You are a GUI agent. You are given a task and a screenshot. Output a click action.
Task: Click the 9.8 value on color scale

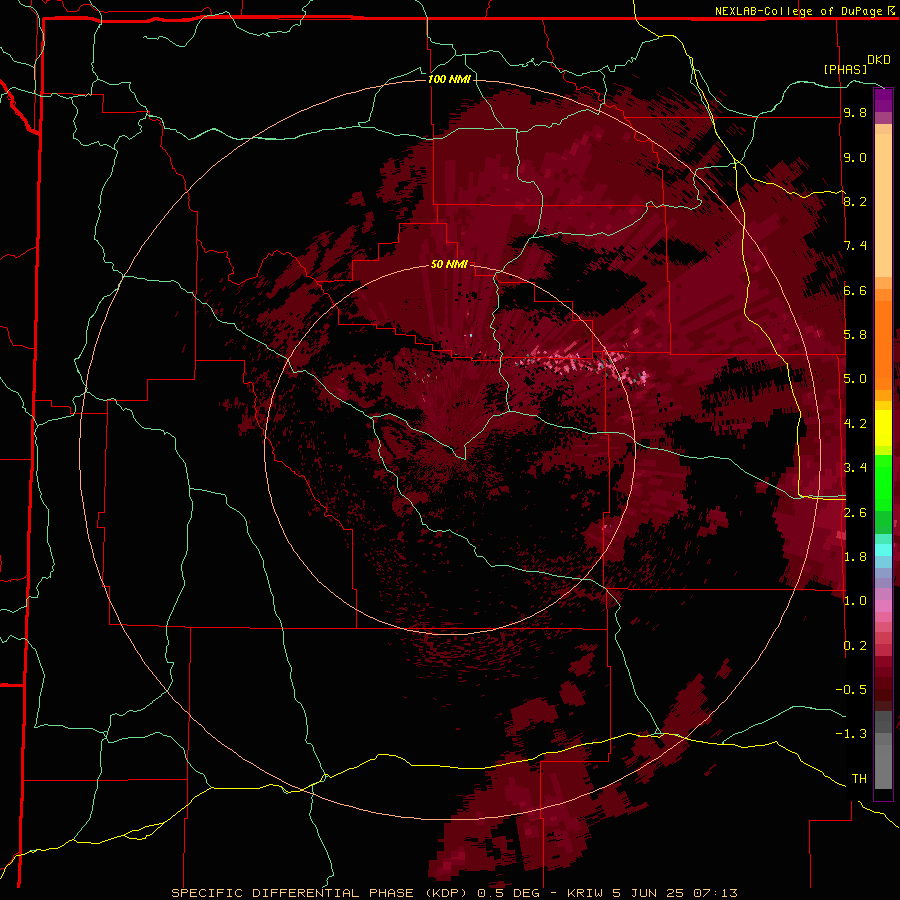[855, 112]
